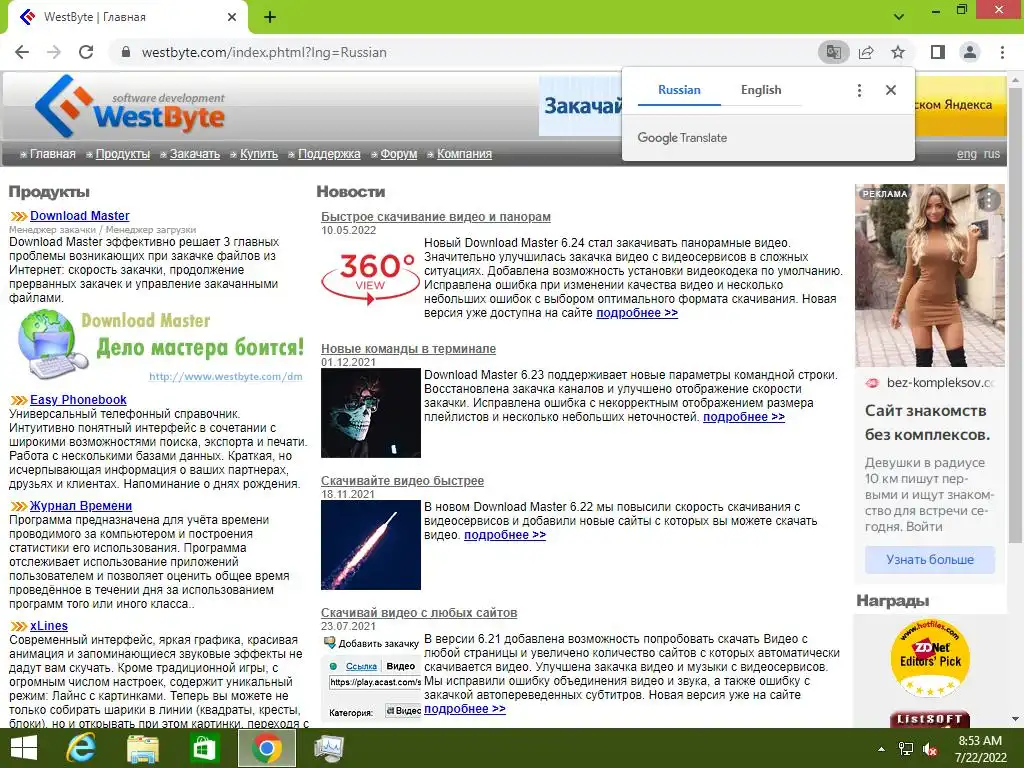
Task: Open the Закачать menu item
Action: click(195, 154)
